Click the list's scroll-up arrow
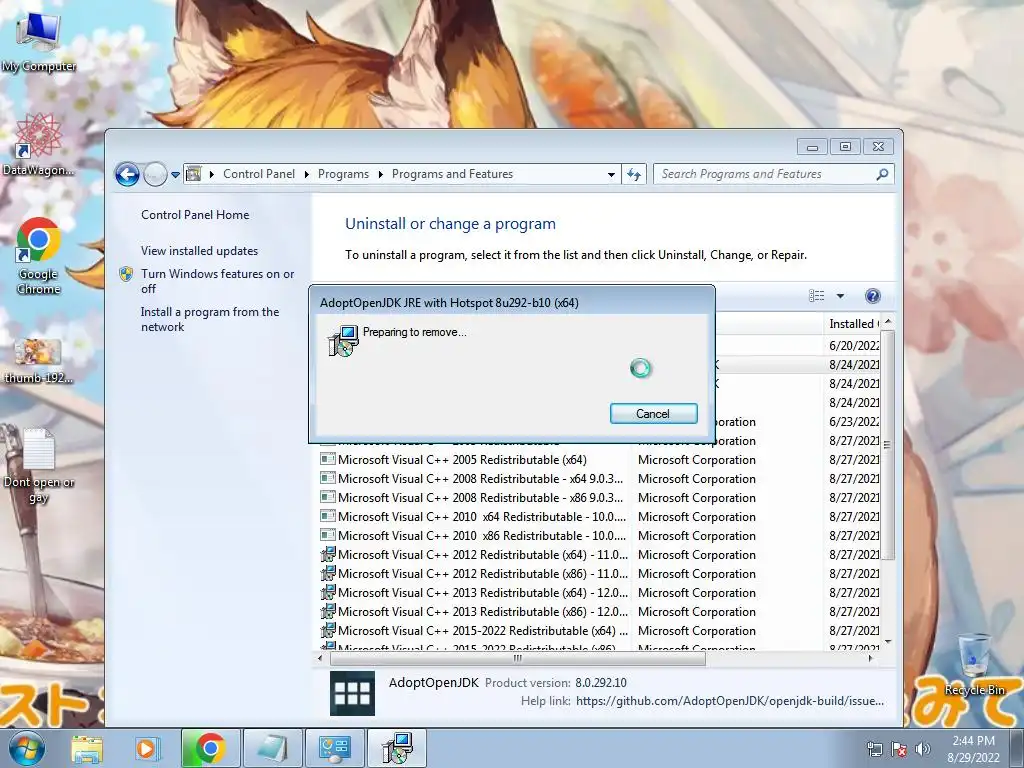The height and width of the screenshot is (768, 1024). click(888, 323)
